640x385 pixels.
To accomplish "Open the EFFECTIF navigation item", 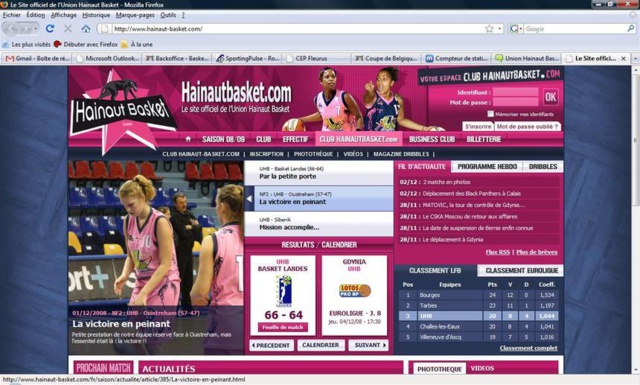I will pos(295,139).
